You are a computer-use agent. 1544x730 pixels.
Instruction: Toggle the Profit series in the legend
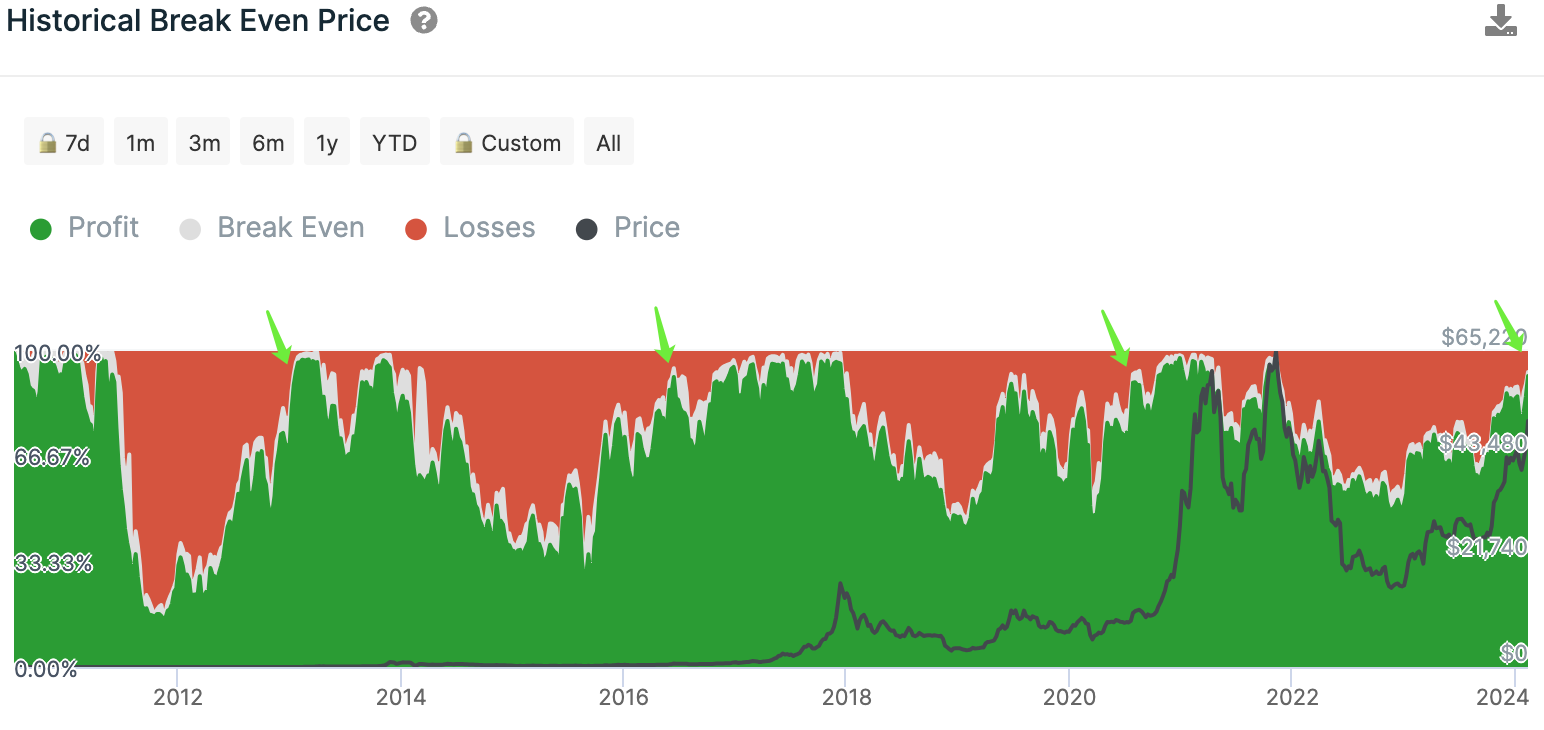[x=85, y=228]
